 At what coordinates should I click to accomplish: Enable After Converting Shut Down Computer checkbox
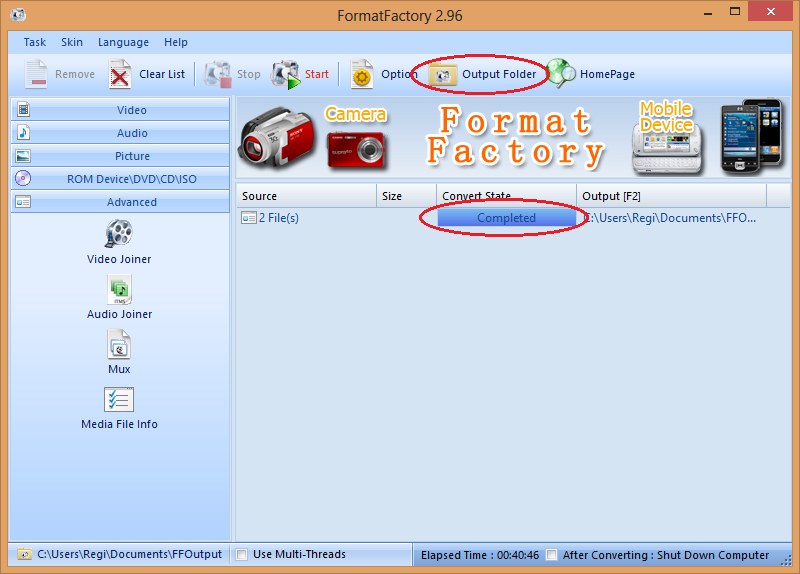tap(552, 555)
